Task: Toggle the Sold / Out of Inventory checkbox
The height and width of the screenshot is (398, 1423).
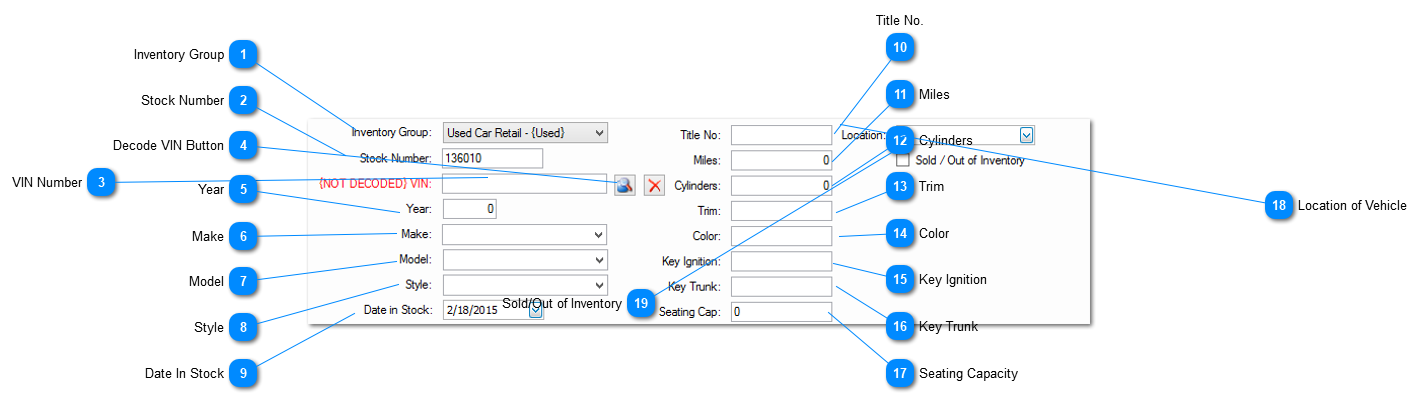Action: coord(903,160)
